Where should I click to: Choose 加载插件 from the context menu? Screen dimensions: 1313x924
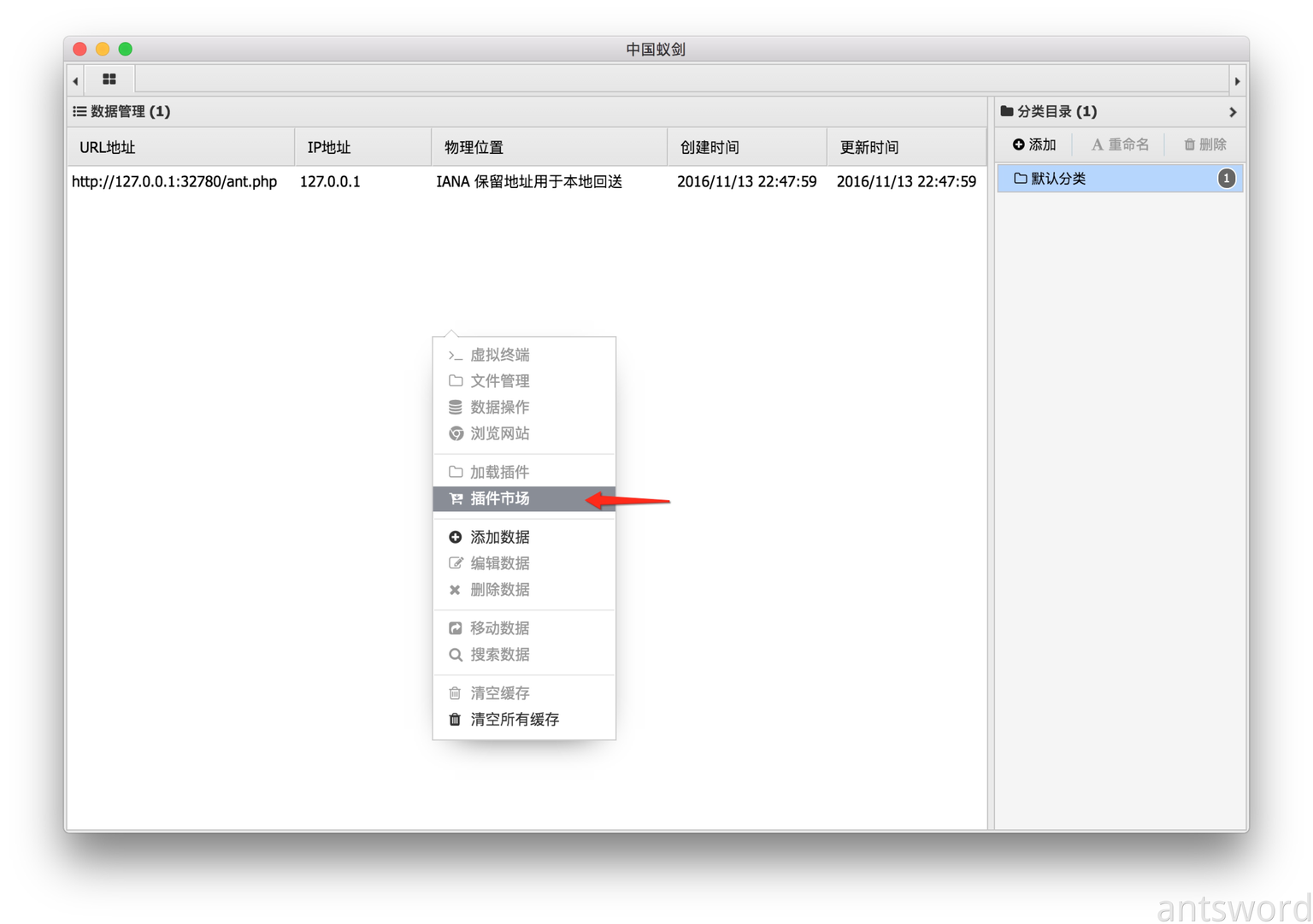pyautogui.click(x=499, y=473)
